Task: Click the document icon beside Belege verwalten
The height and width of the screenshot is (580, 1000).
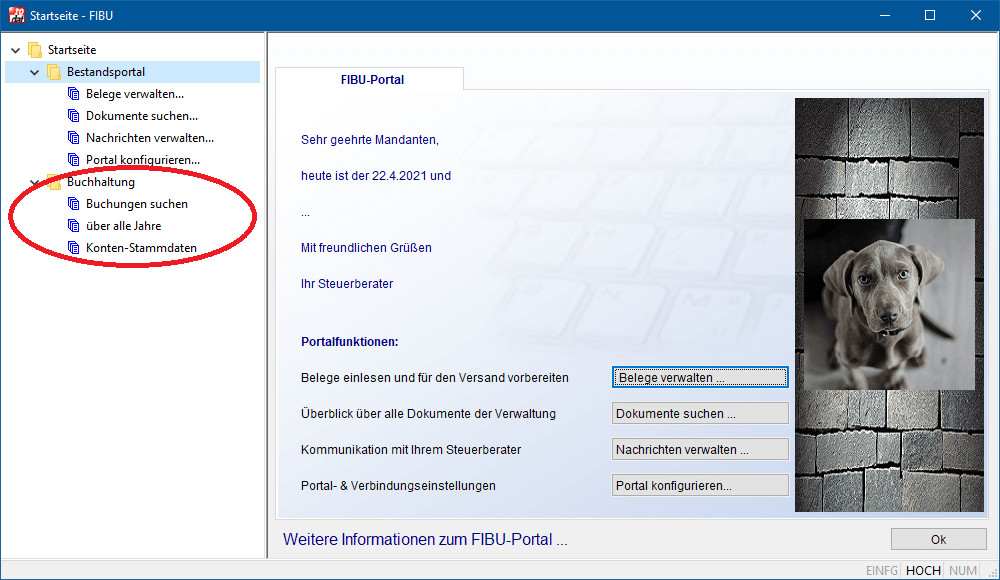Action: point(73,94)
